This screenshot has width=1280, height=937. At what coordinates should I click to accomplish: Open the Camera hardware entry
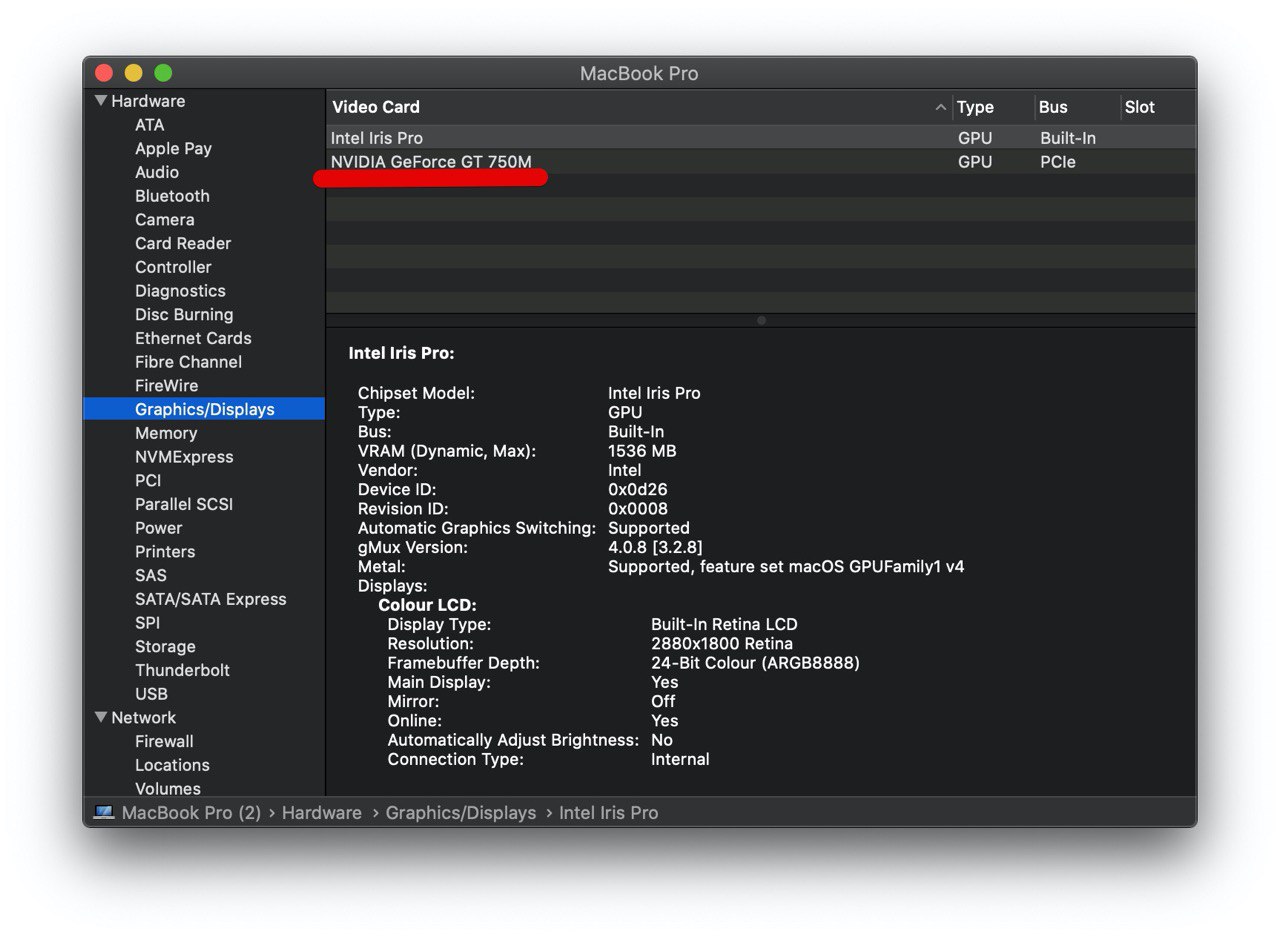(x=165, y=220)
